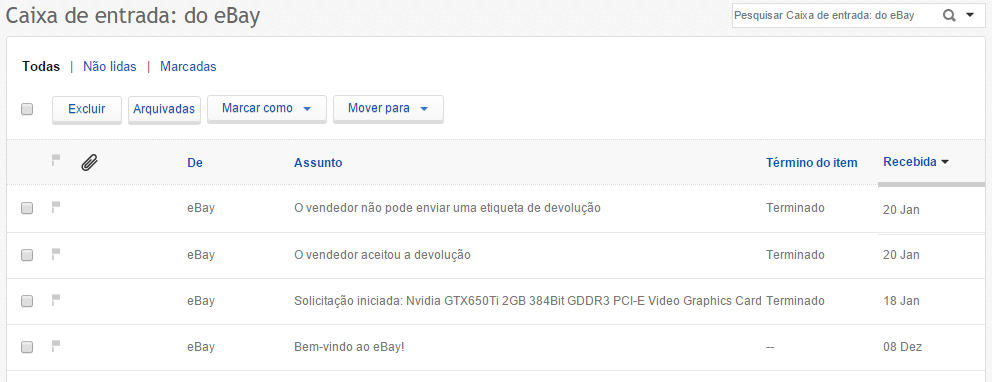Open O vendedor aceitou a devolução
Viewport: 992px width, 382px height.
pyautogui.click(x=382, y=255)
